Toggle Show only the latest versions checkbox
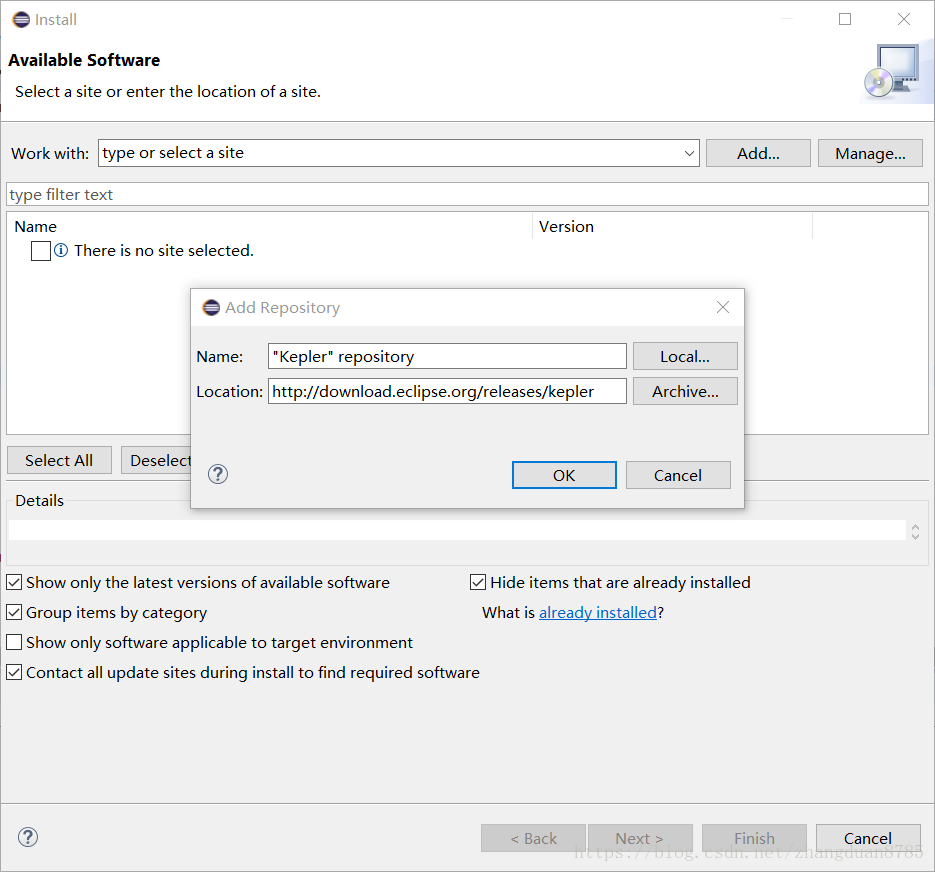Screen dimensions: 935x872 [14, 582]
